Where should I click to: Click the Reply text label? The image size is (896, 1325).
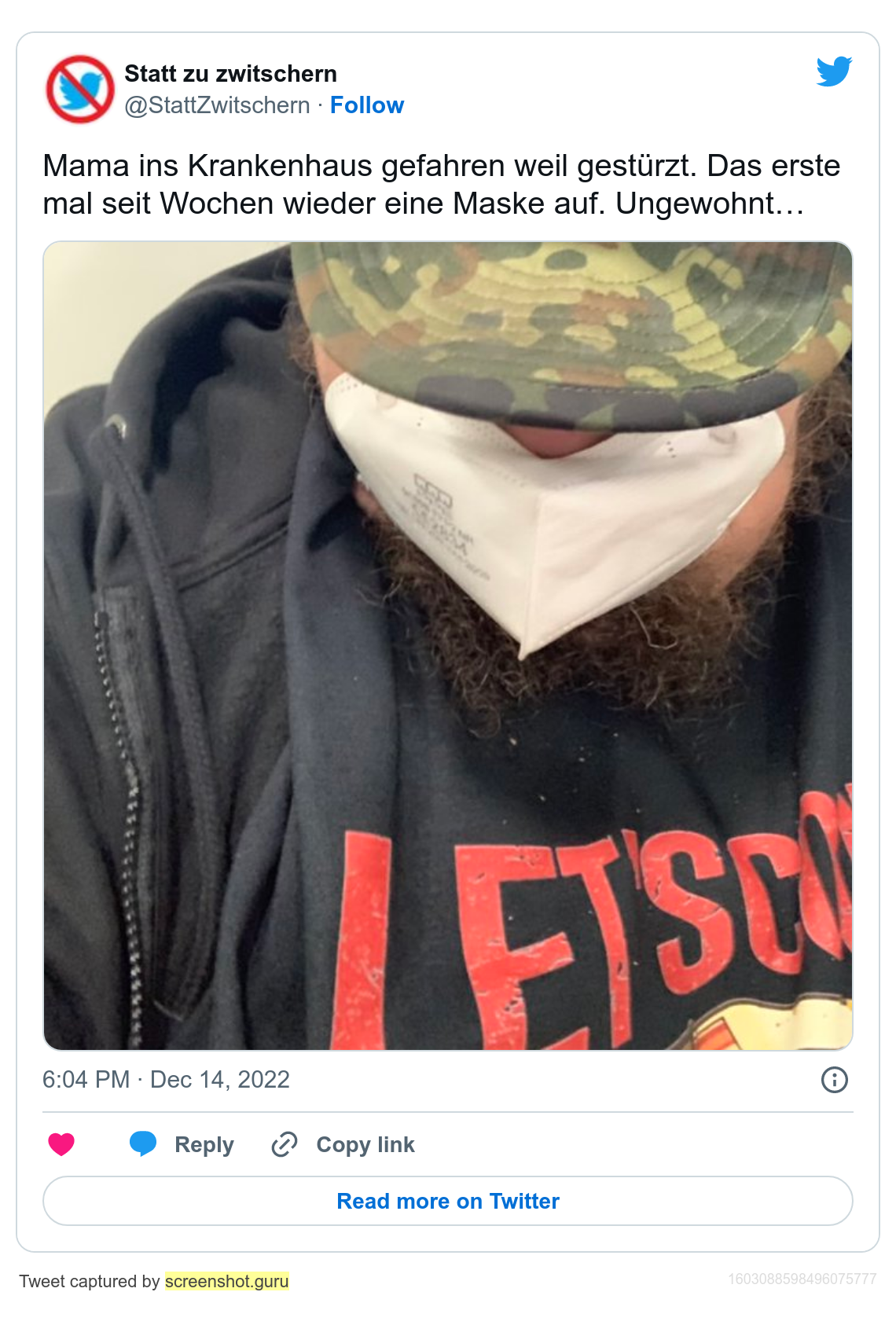point(204,1145)
